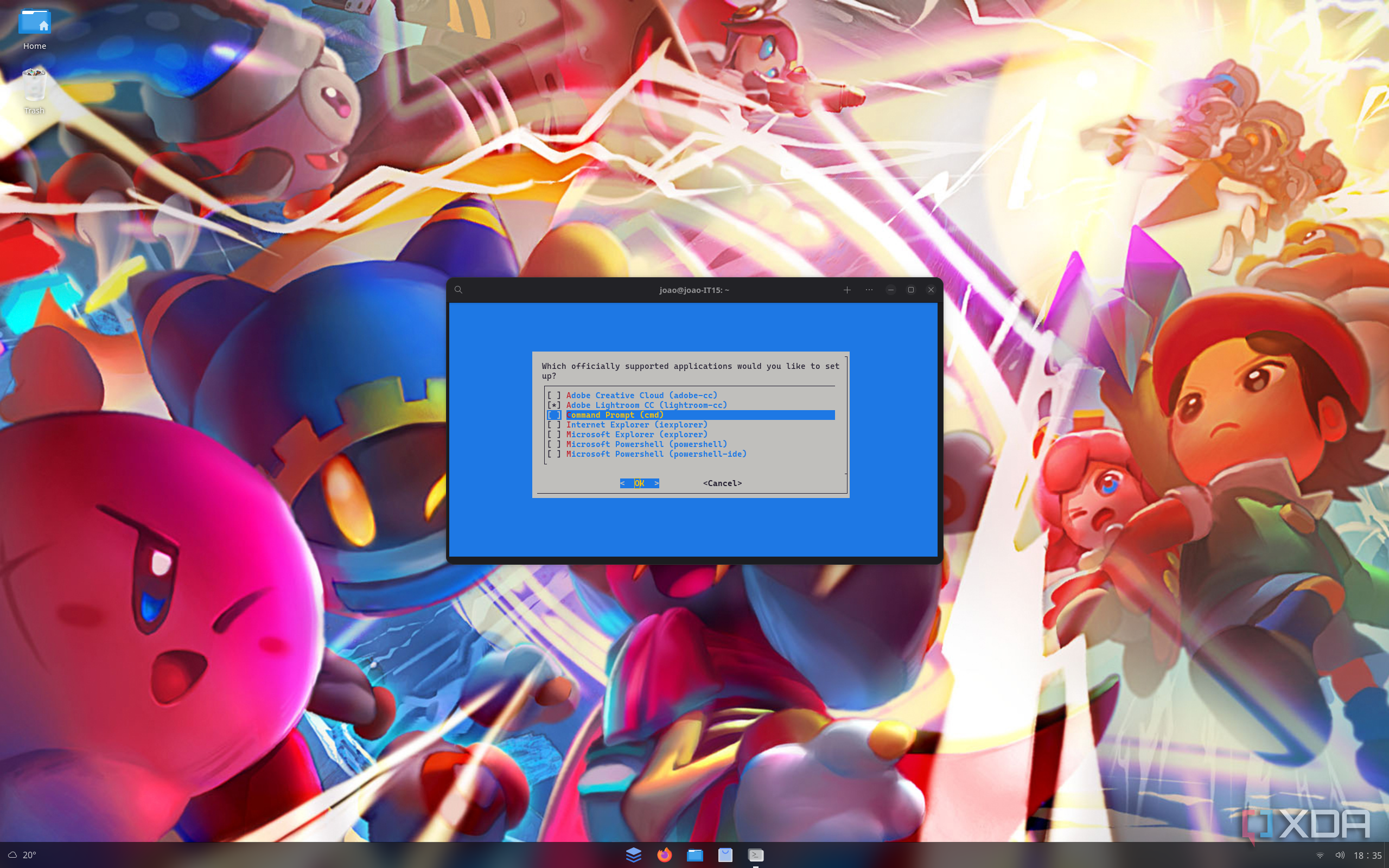1389x868 pixels.
Task: Open the blue file manager from the taskbar
Action: pos(694,855)
